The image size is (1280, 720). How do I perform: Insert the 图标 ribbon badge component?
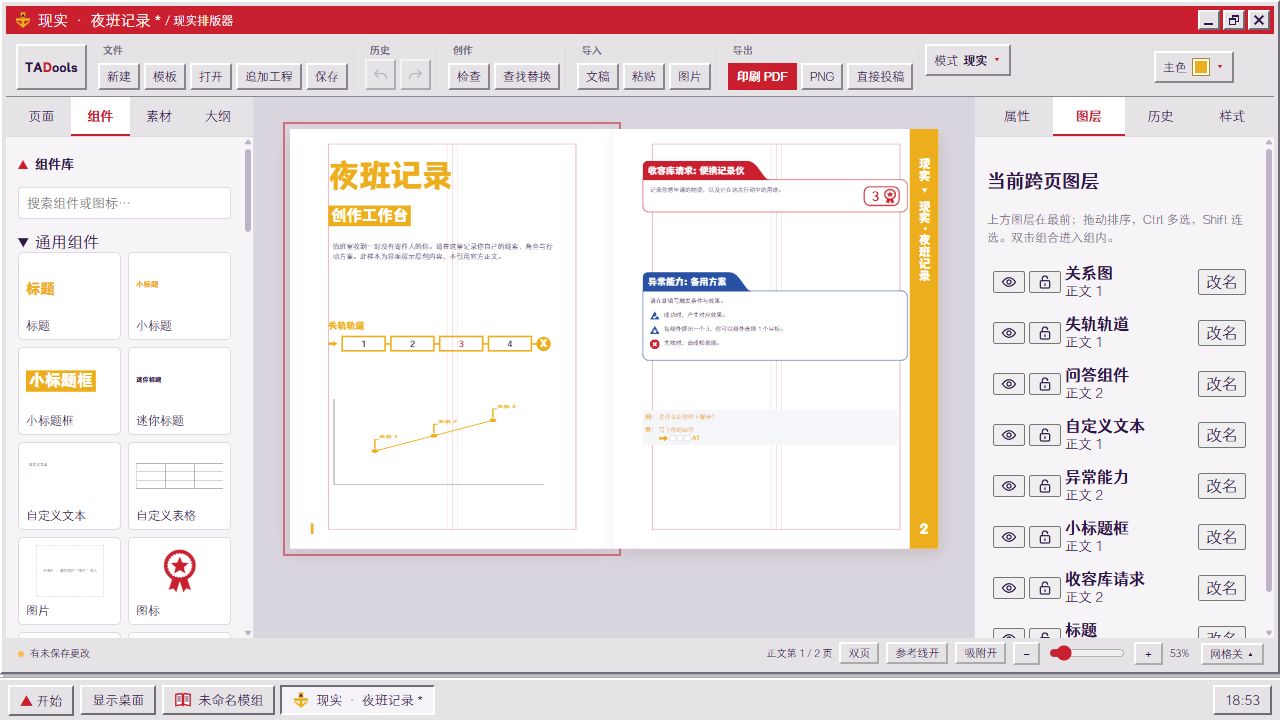(179, 583)
